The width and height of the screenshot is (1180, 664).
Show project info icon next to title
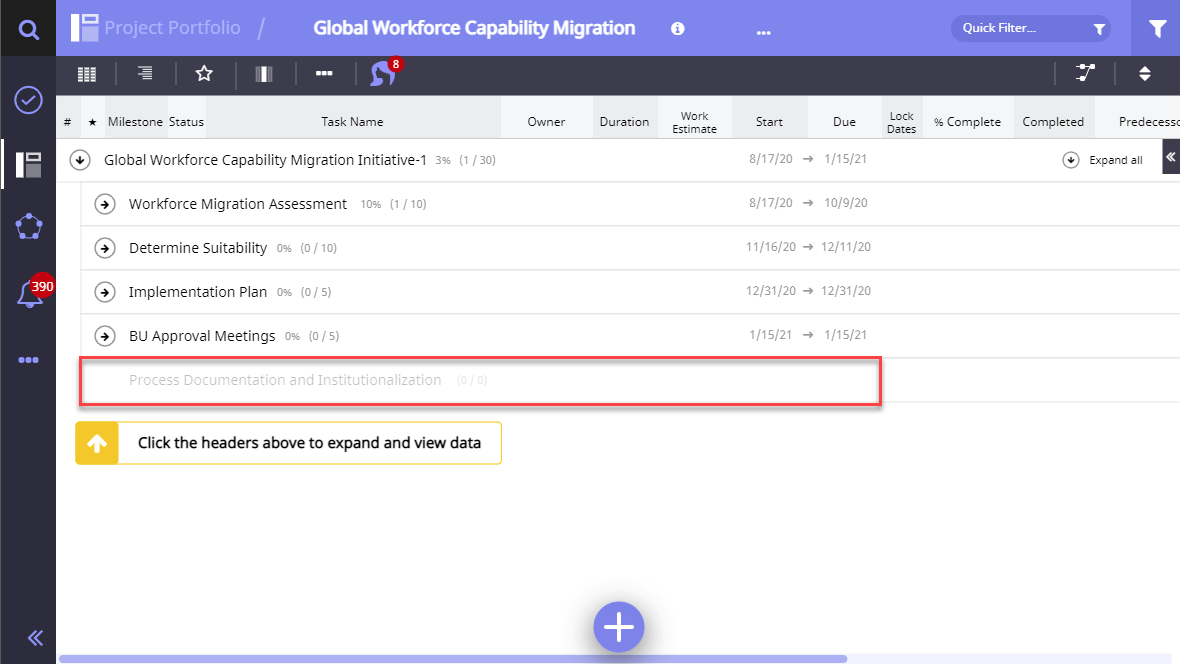(x=677, y=29)
